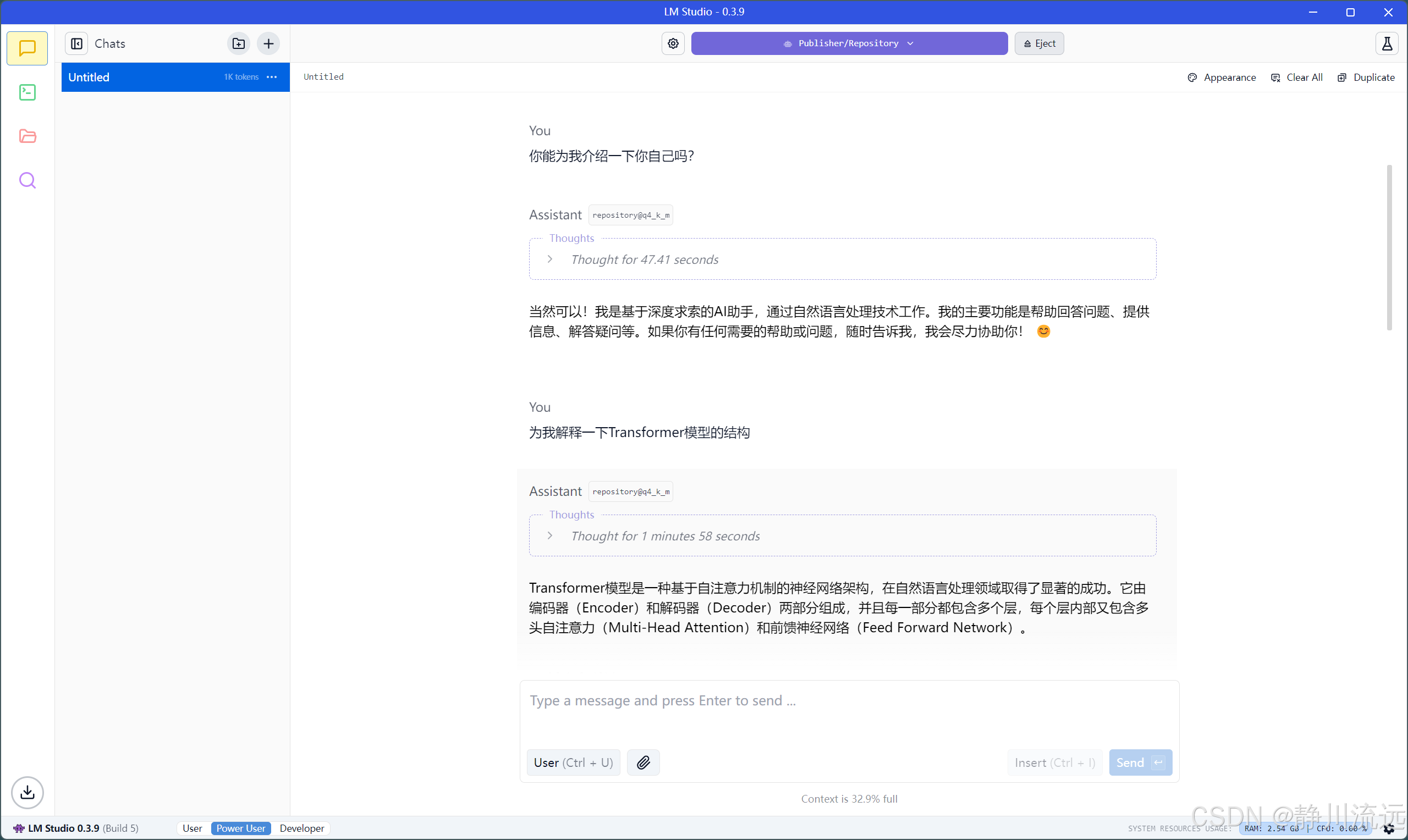This screenshot has width=1408, height=840.
Task: Open the Developer terminal sidebar icon
Action: pyautogui.click(x=27, y=92)
